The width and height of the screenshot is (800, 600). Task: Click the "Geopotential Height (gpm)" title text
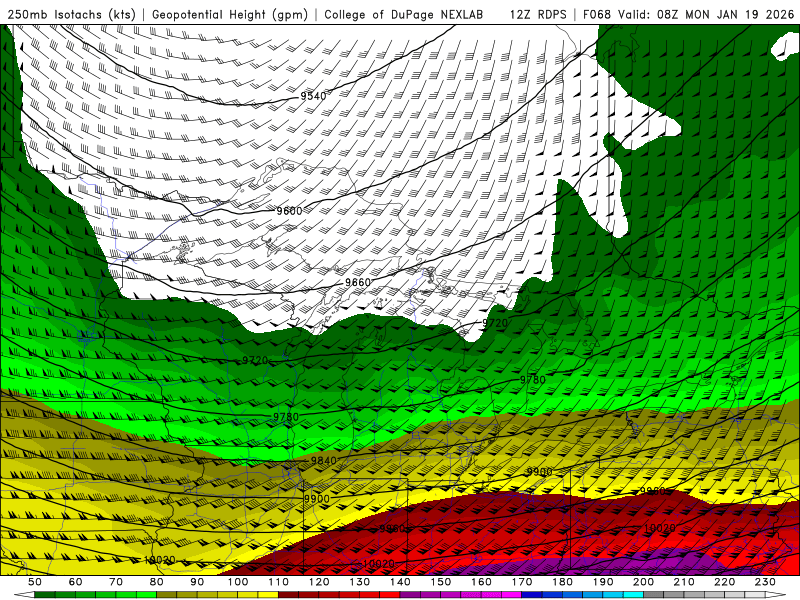[230, 15]
